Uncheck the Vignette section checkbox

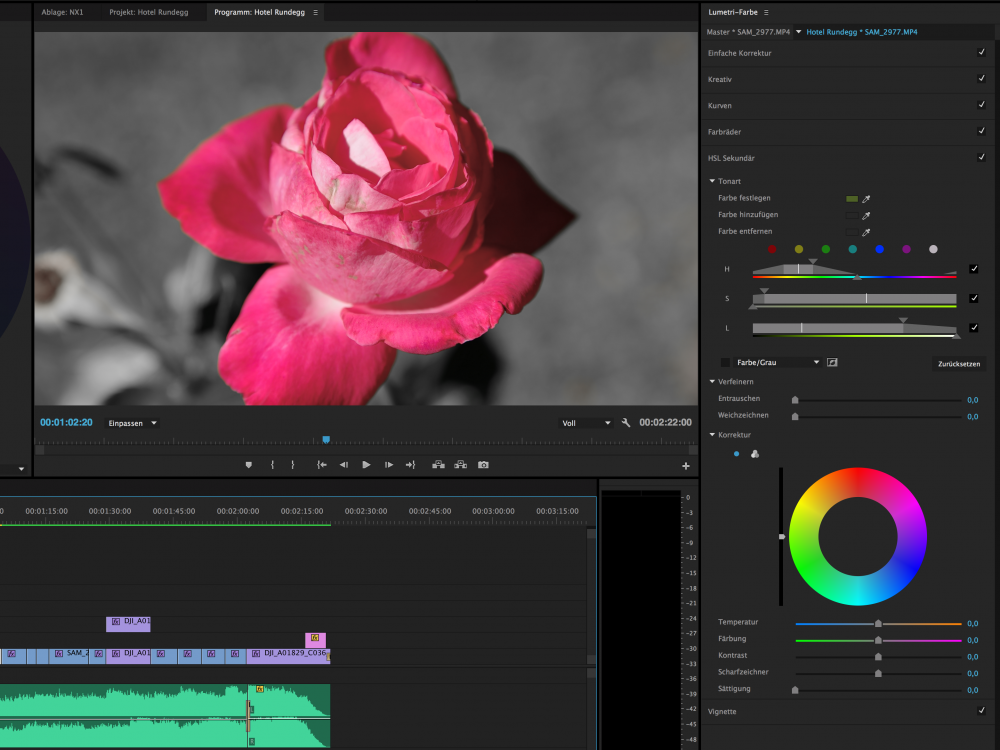click(x=981, y=711)
